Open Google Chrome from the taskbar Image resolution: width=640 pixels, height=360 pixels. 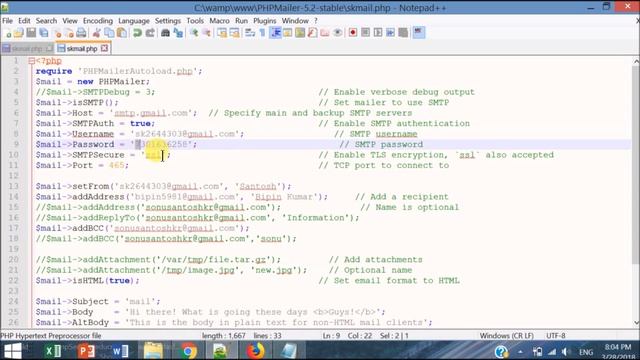pyautogui.click(x=189, y=351)
